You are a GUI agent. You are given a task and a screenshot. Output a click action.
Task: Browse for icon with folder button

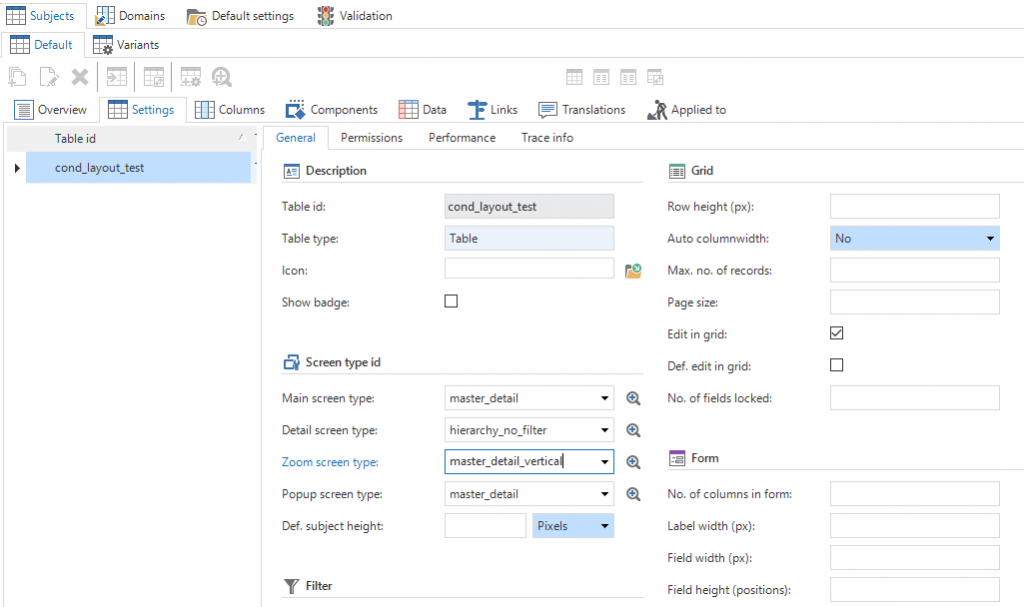[x=633, y=271]
